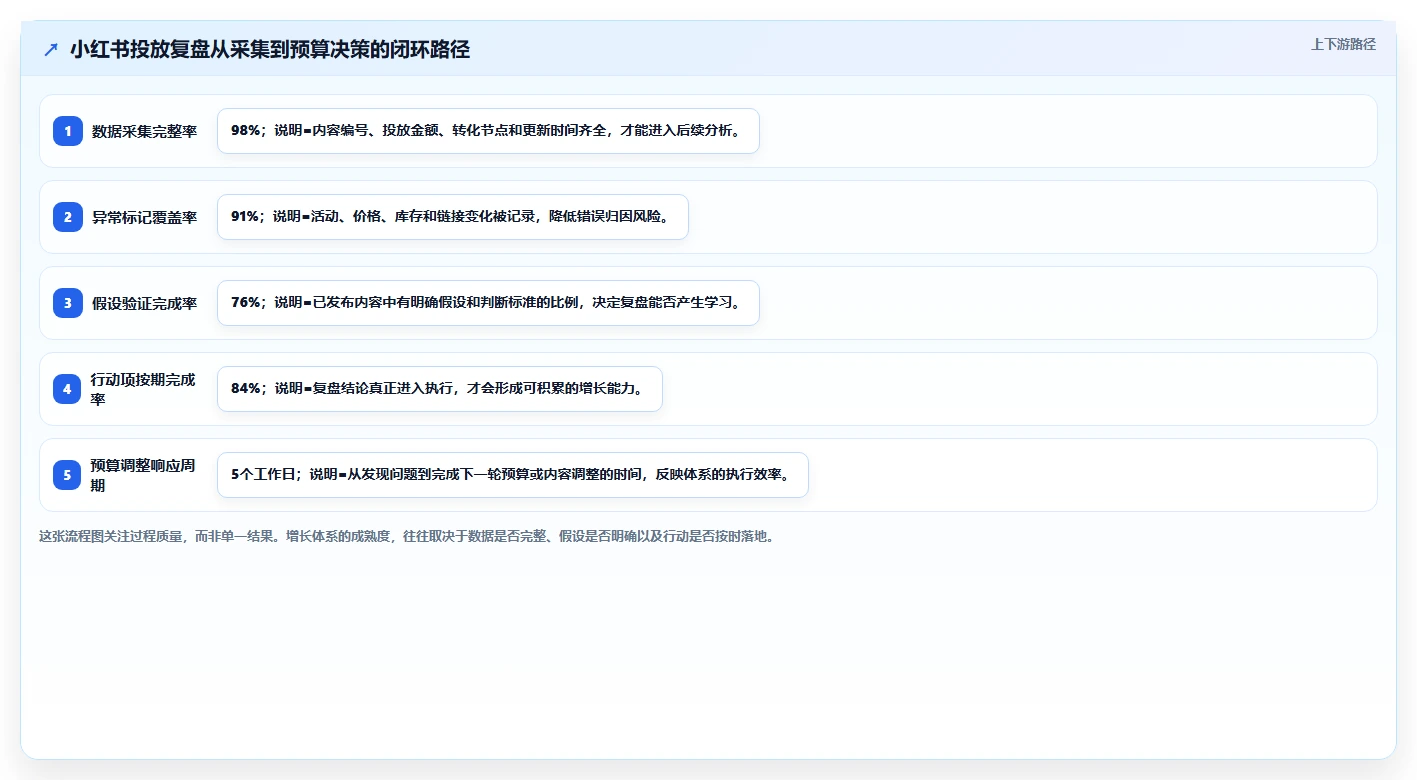Select step number 5 badge
This screenshot has height=780, width=1417.
click(68, 475)
